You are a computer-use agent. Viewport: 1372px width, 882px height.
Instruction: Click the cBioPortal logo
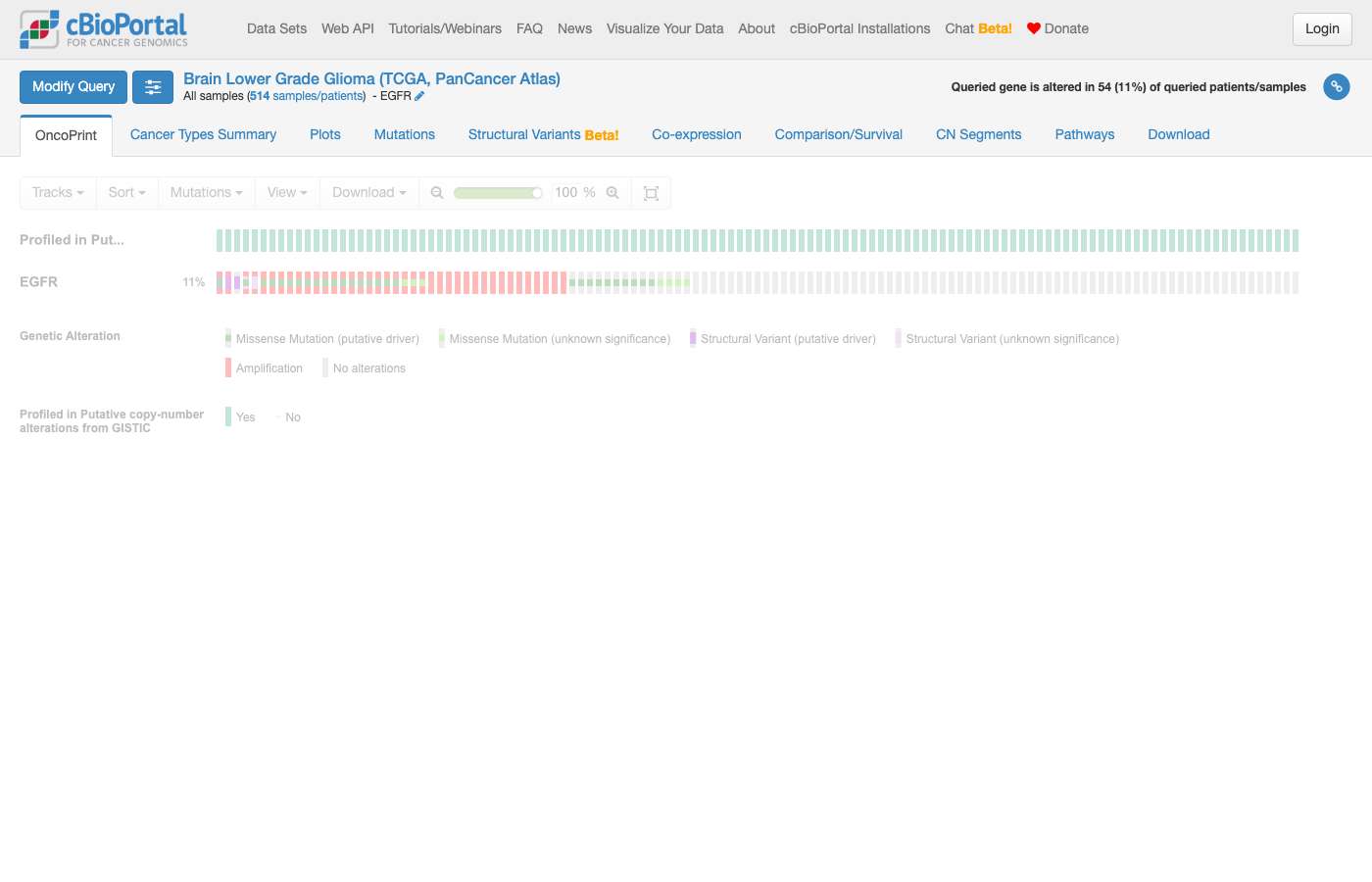[104, 29]
